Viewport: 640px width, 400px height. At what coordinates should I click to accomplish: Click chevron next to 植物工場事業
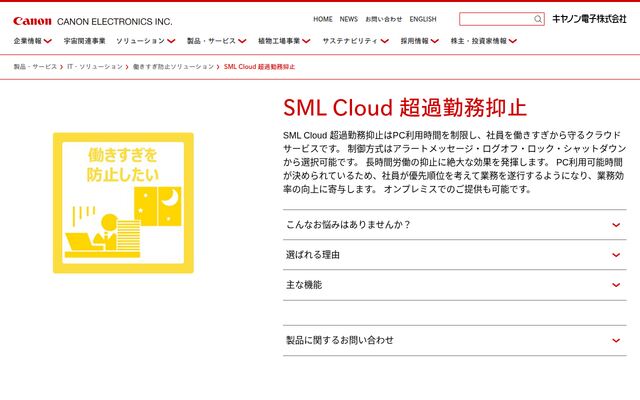point(306,41)
